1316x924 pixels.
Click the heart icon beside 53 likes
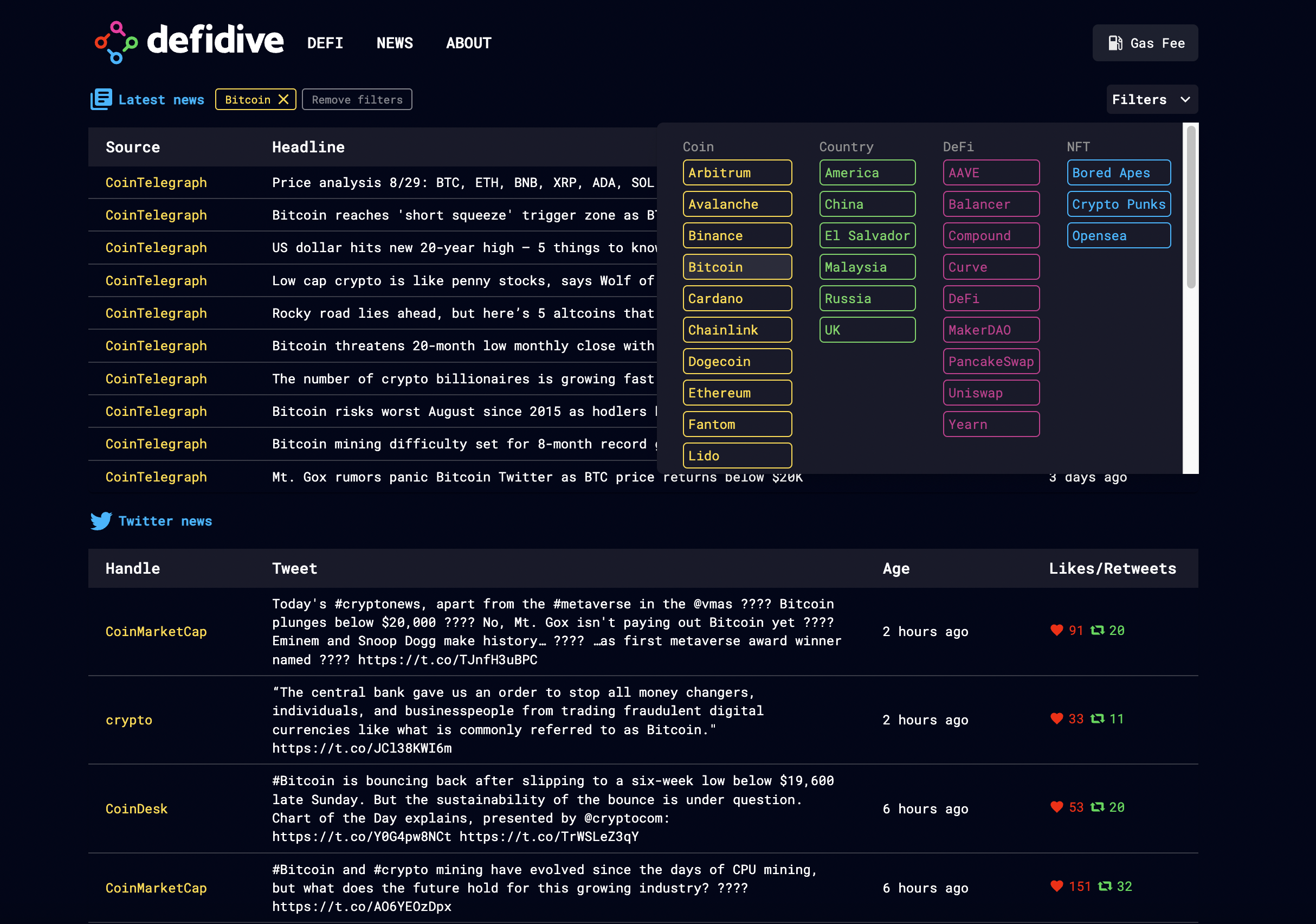click(1056, 806)
